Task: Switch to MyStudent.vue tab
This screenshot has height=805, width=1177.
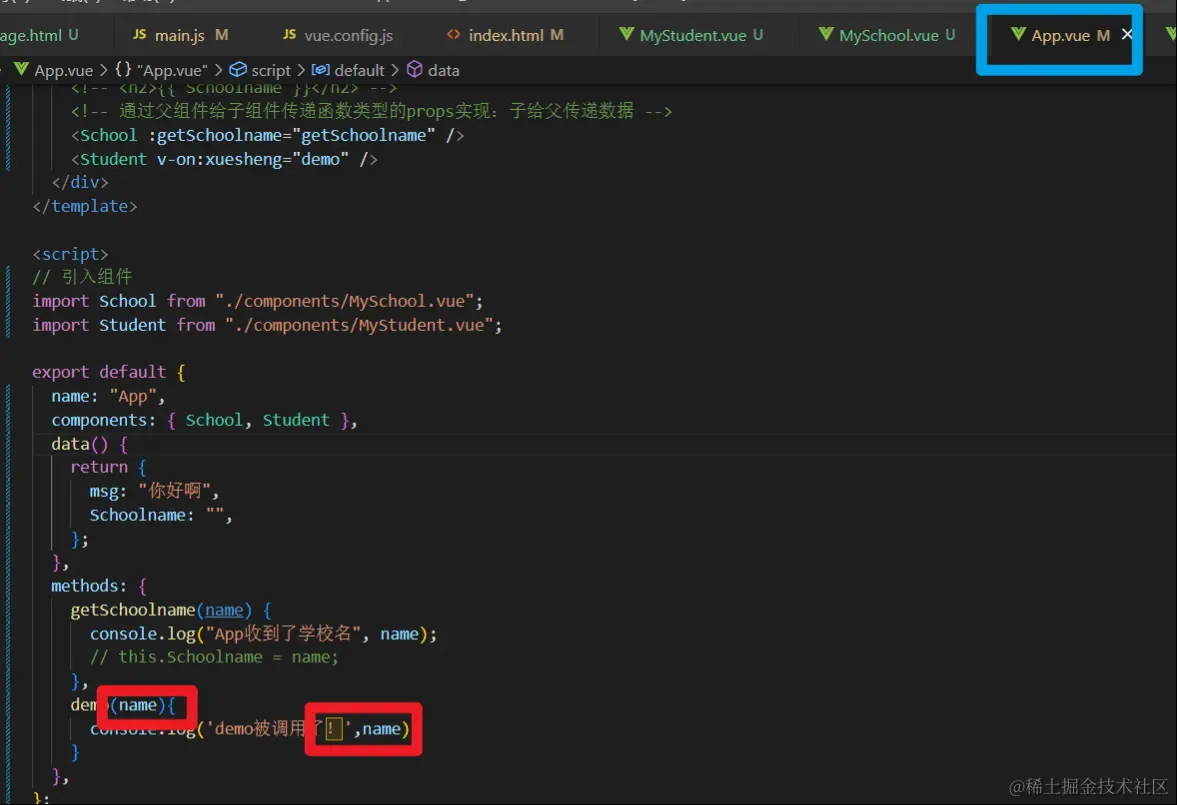Action: [691, 35]
